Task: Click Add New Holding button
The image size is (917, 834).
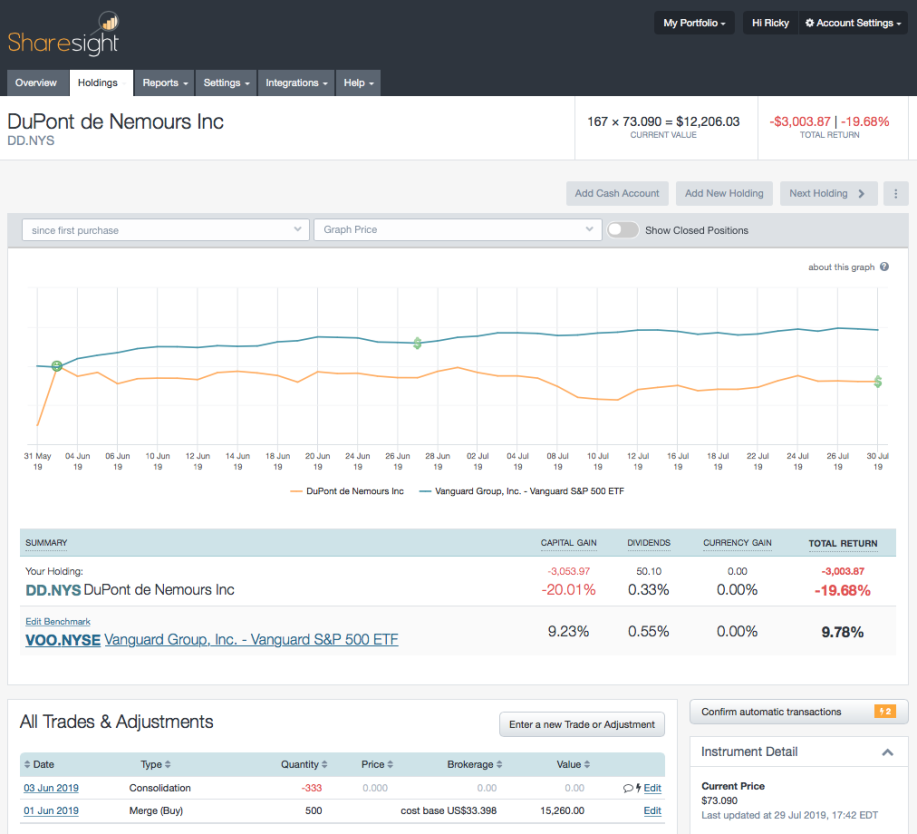Action: click(724, 194)
